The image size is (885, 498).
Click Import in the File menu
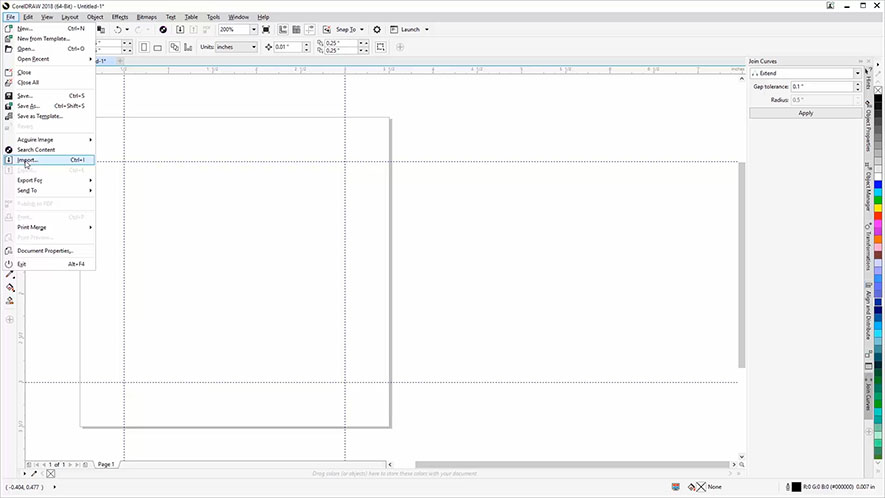pos(28,160)
